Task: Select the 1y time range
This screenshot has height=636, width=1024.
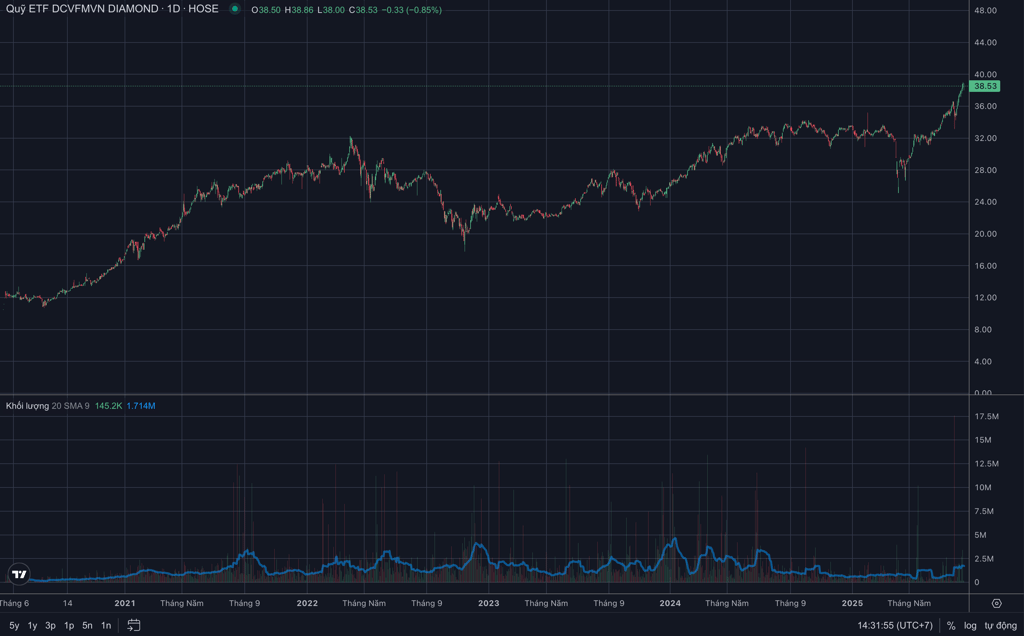Action: (32, 626)
